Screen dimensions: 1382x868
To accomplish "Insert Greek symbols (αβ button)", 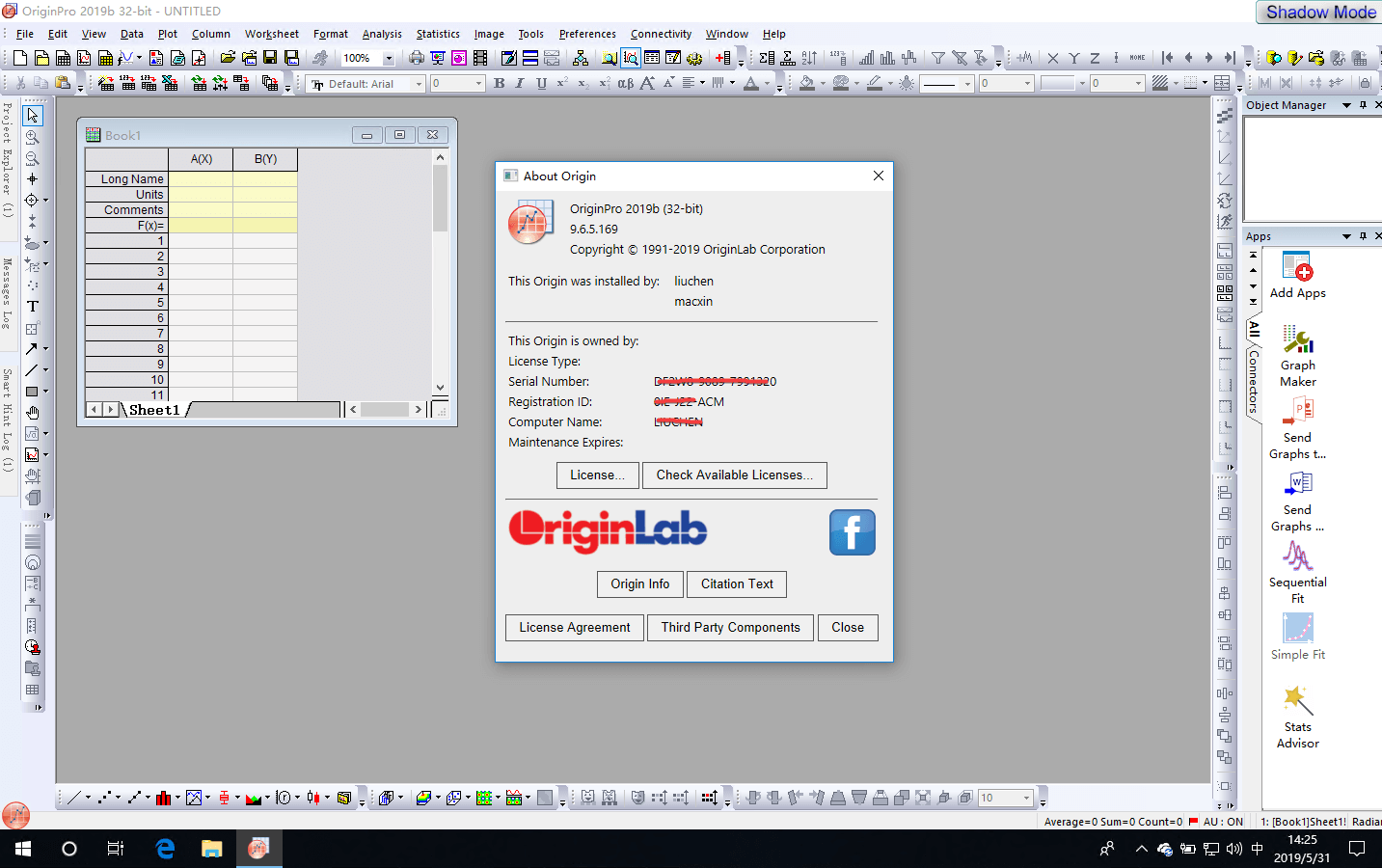I will coord(626,84).
